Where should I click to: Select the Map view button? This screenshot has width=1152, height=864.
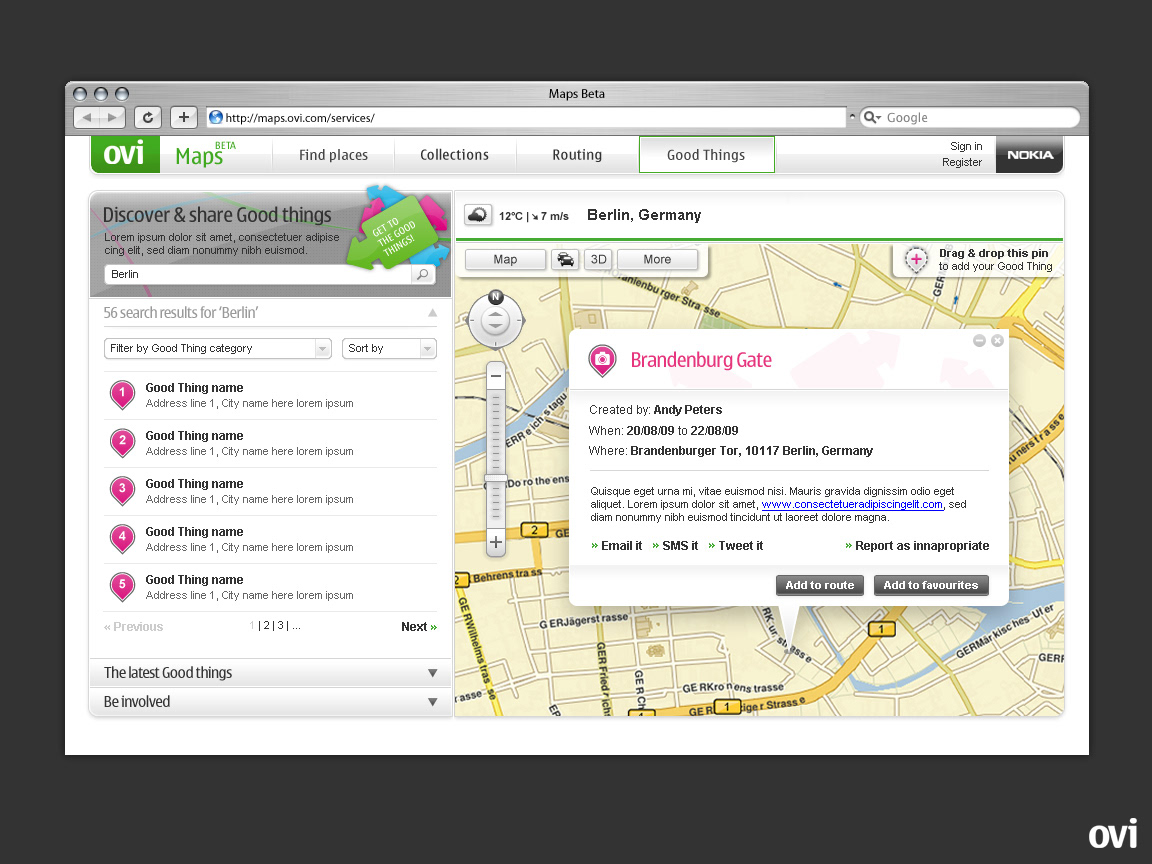pos(505,259)
